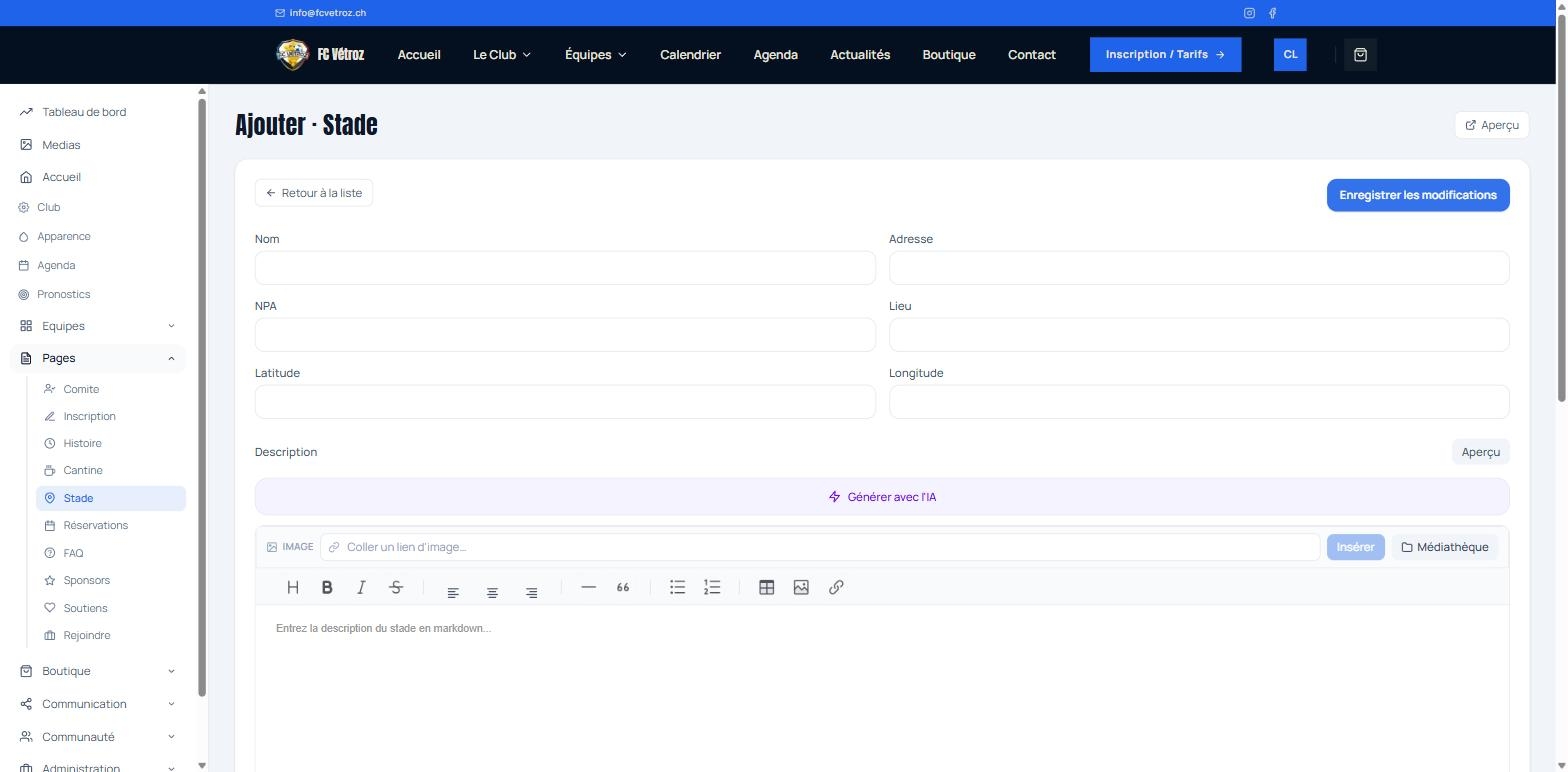Click Enregistrer les modifications button
This screenshot has width=1568, height=772.
click(x=1418, y=195)
